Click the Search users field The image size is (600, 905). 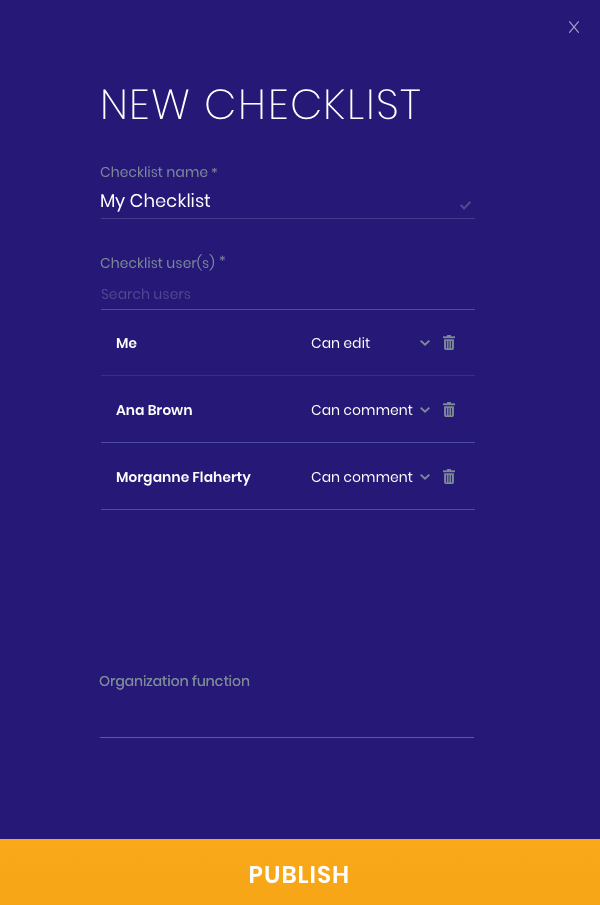(x=287, y=294)
